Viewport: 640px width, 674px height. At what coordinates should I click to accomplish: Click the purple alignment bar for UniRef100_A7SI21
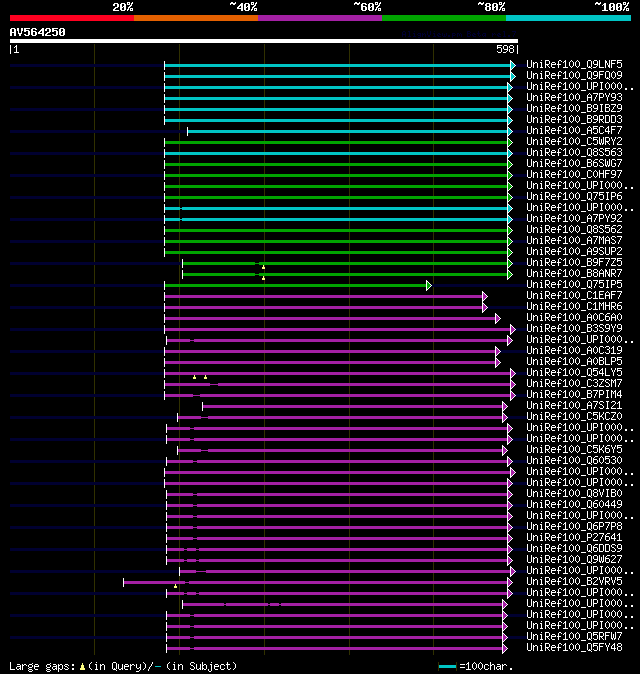(x=355, y=407)
